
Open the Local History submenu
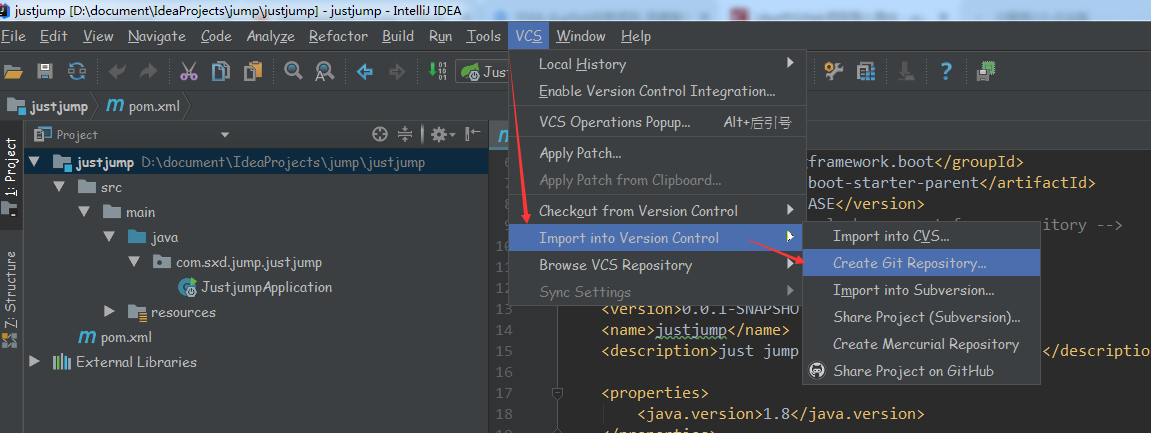(657, 64)
